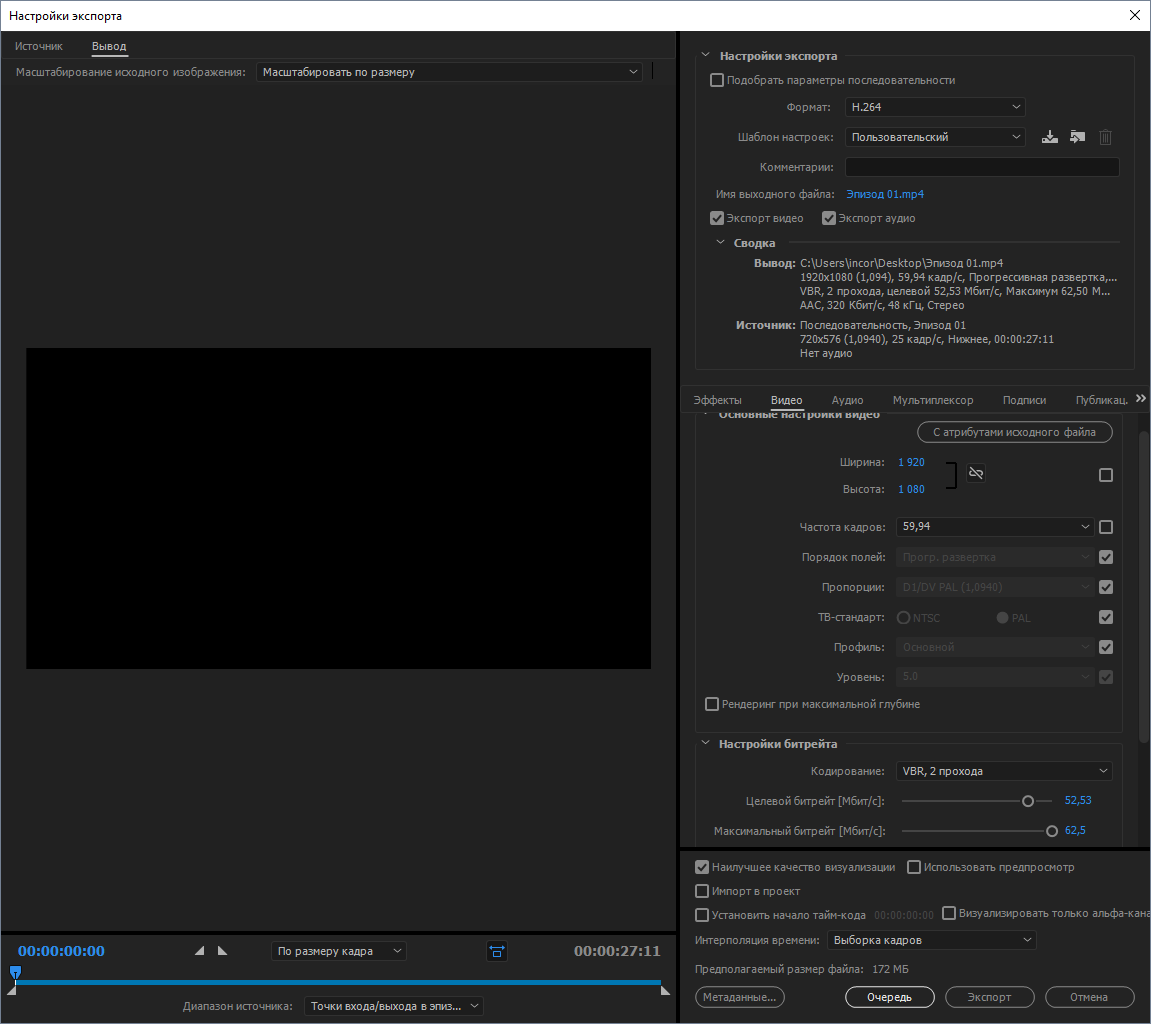The width and height of the screenshot is (1151, 1024).
Task: Click the delete preset trash icon
Action: pos(1105,137)
